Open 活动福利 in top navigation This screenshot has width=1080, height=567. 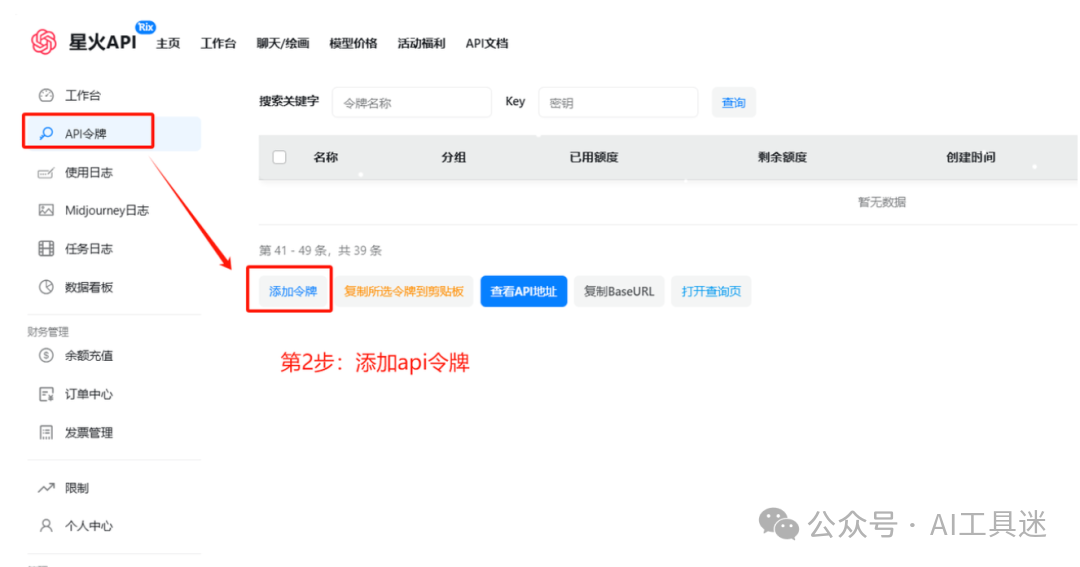pos(422,43)
